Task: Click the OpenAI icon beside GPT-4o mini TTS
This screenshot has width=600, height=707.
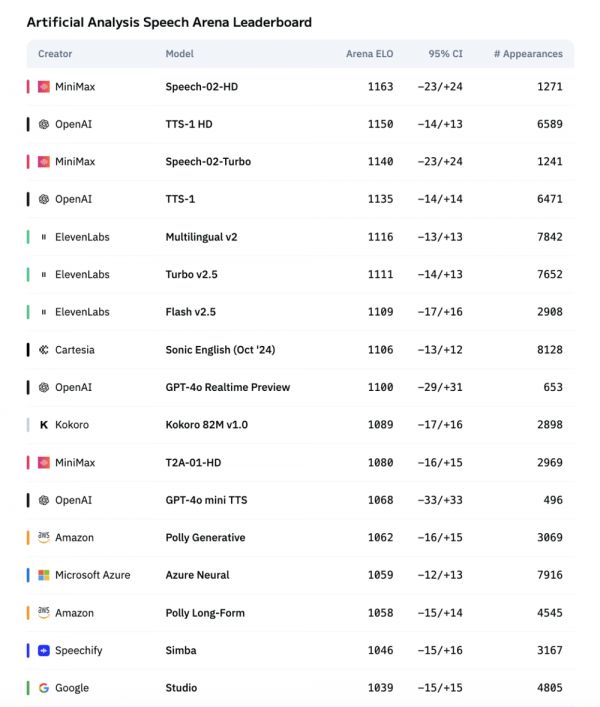Action: tap(44, 500)
